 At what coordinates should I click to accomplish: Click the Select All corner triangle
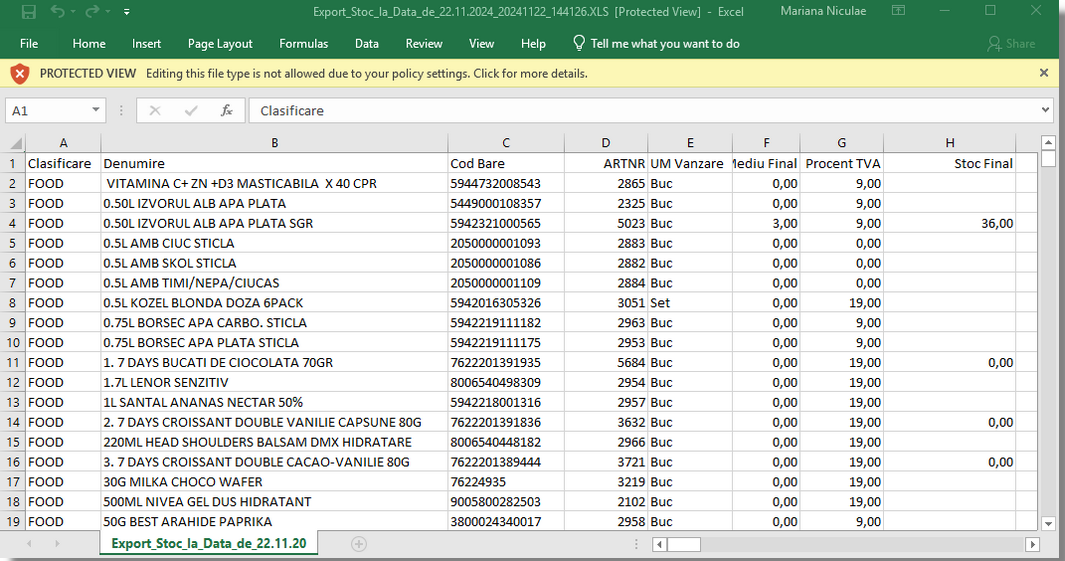(x=16, y=143)
